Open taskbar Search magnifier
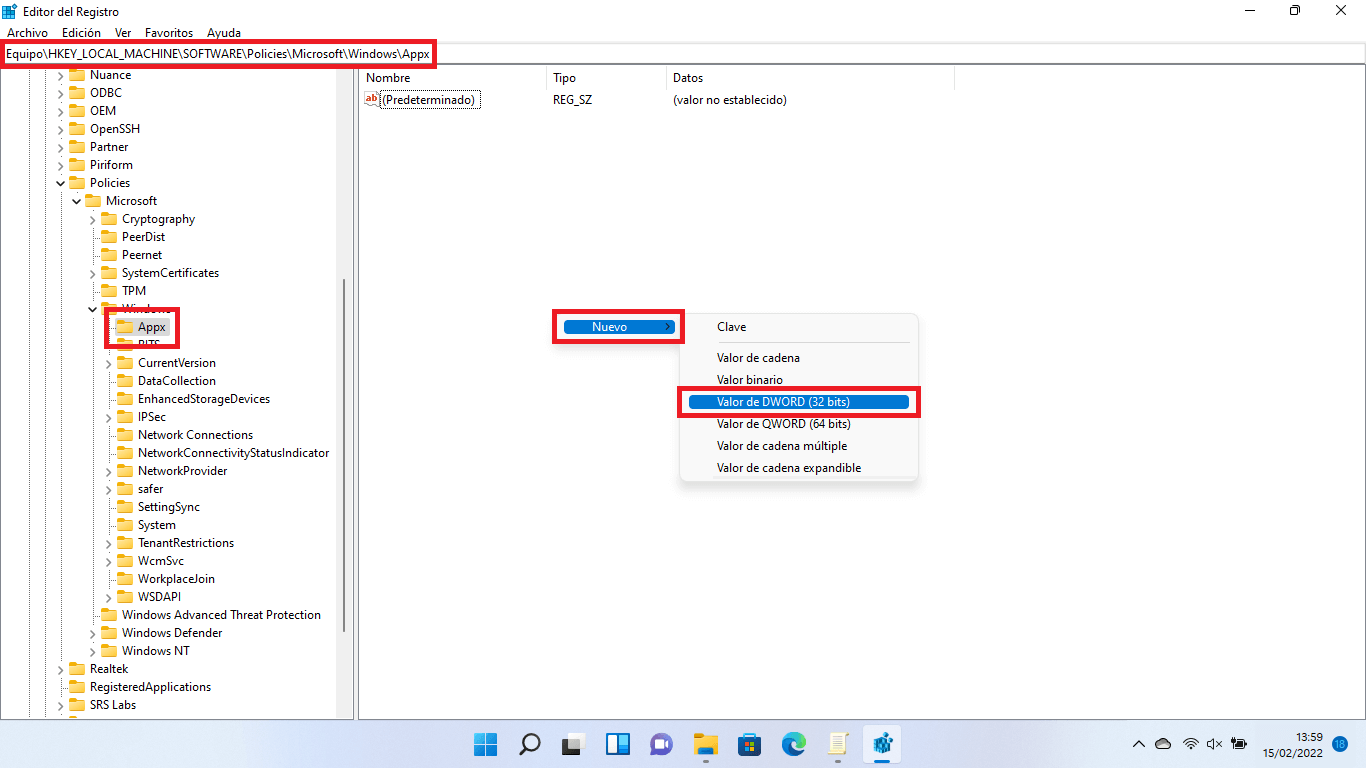Image resolution: width=1367 pixels, height=769 pixels. (530, 744)
